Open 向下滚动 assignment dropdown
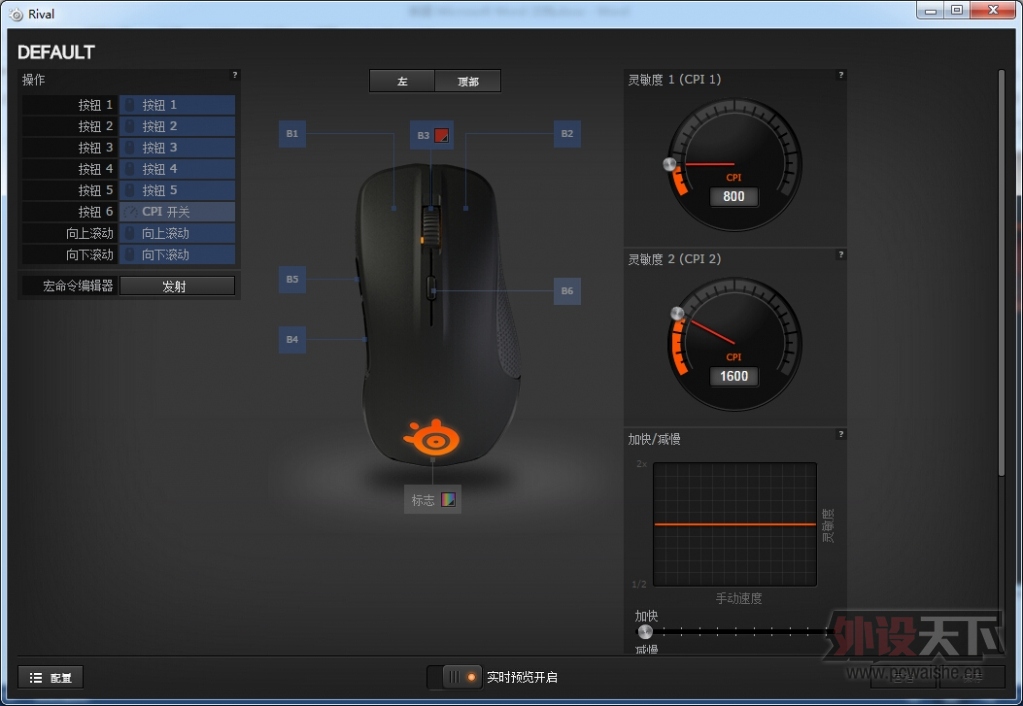The image size is (1023, 706). [177, 254]
